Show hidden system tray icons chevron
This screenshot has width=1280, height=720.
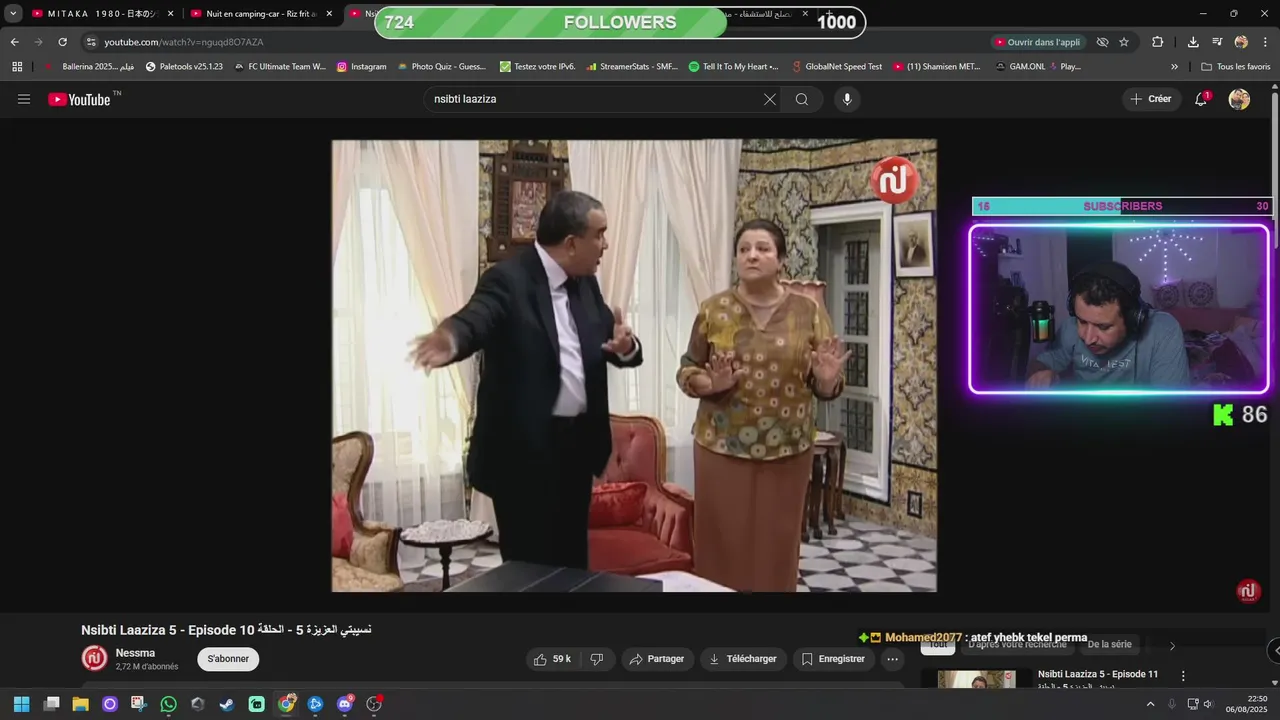[1150, 704]
